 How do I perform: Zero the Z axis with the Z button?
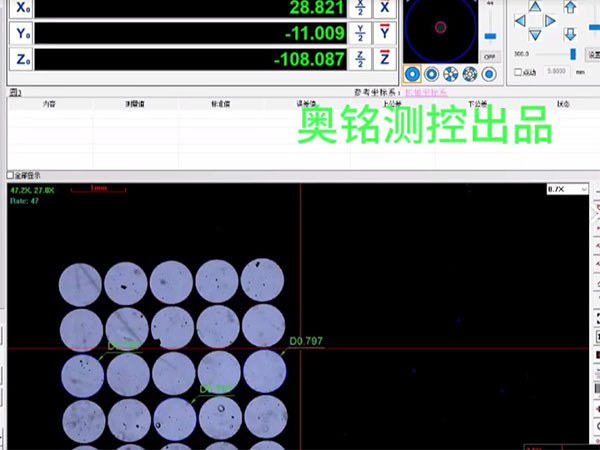(384, 60)
